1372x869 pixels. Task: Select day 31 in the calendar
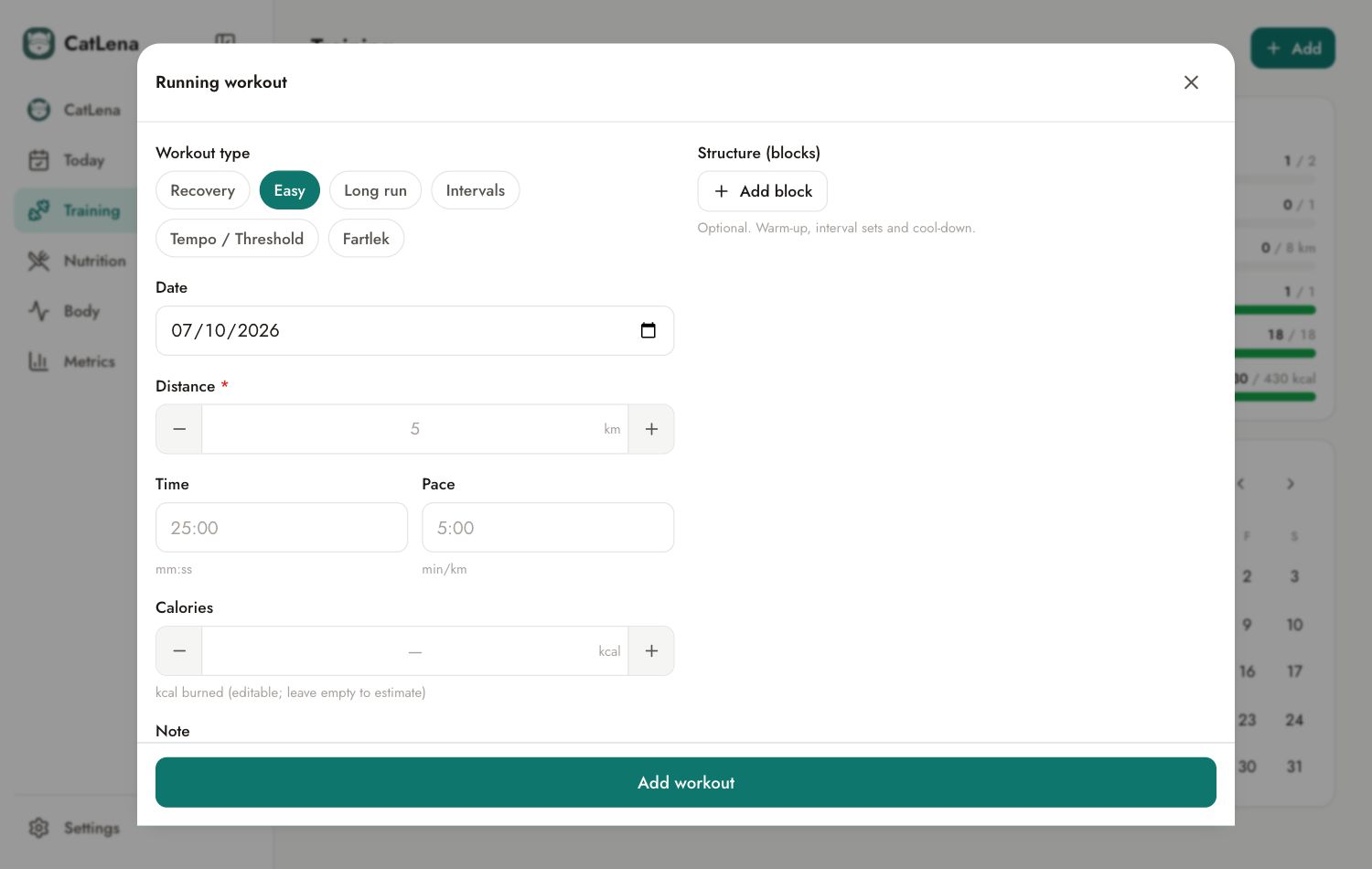coord(1294,767)
